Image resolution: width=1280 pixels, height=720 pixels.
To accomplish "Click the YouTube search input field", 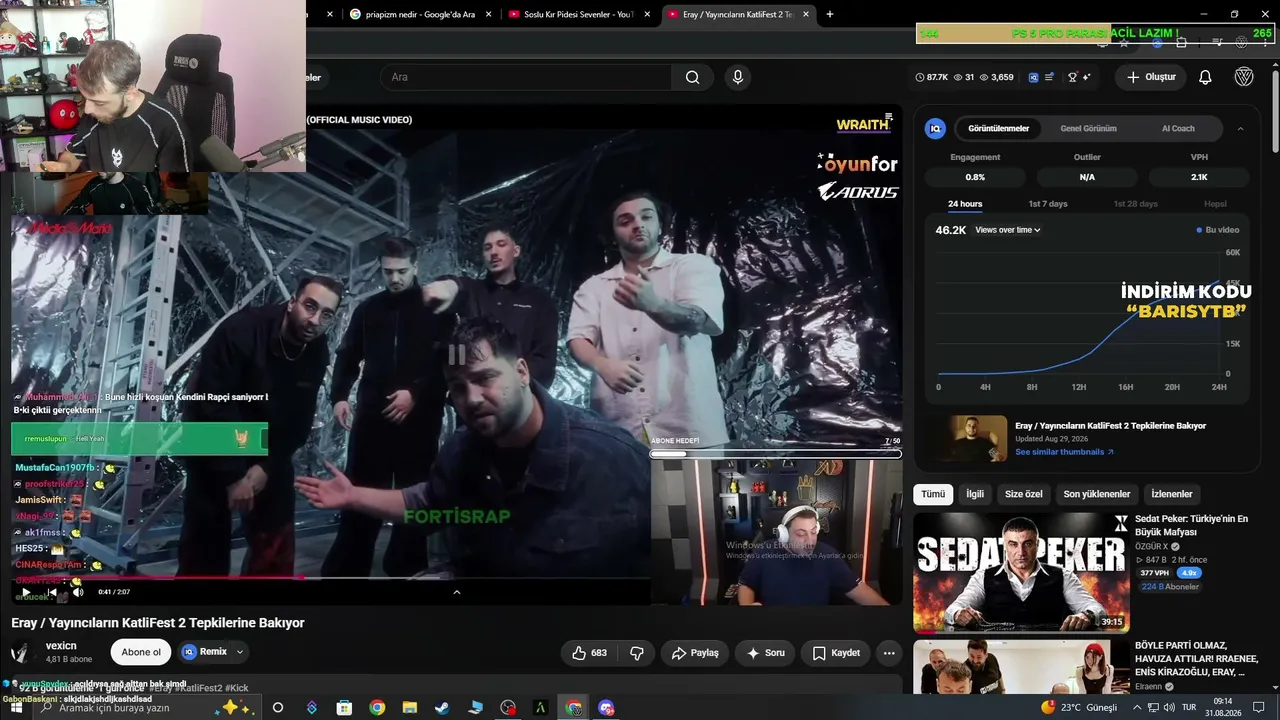I will (527, 77).
